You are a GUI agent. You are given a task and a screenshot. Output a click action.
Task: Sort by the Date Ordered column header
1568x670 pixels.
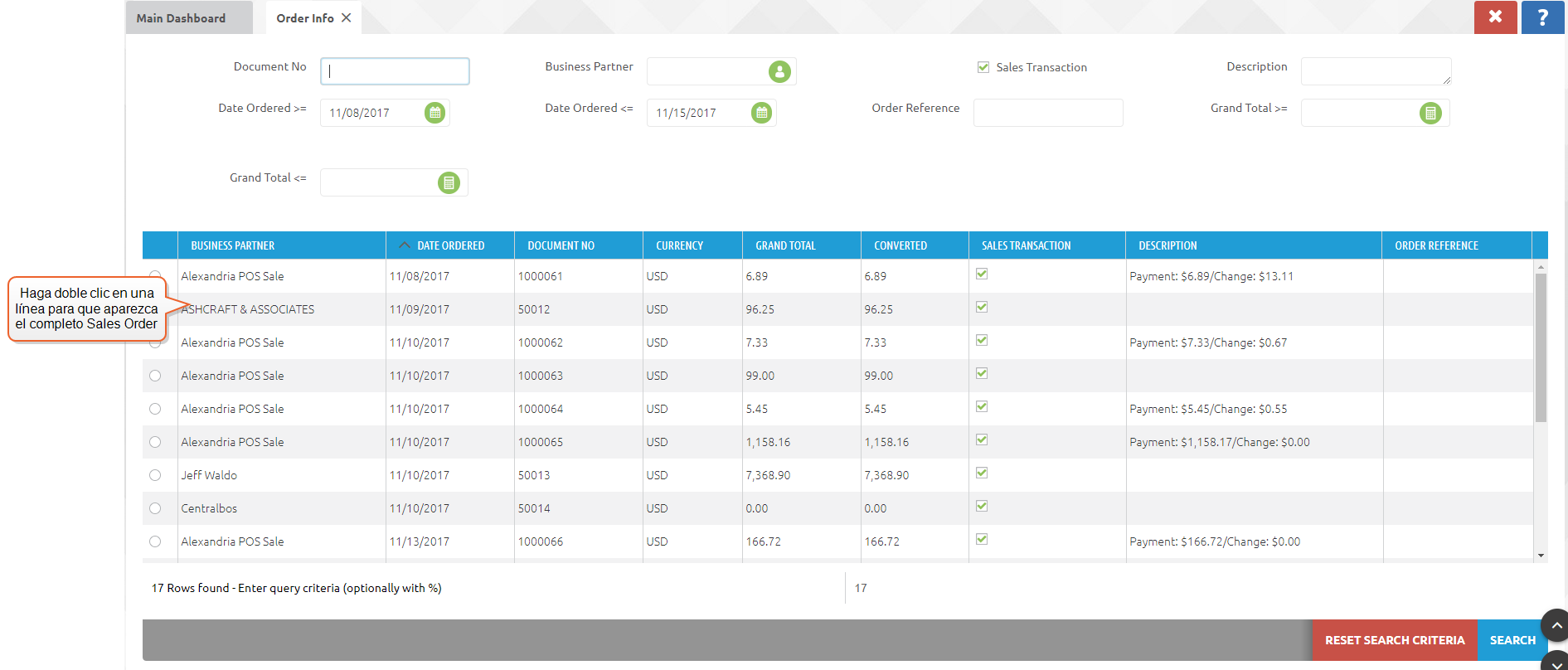[x=450, y=245]
